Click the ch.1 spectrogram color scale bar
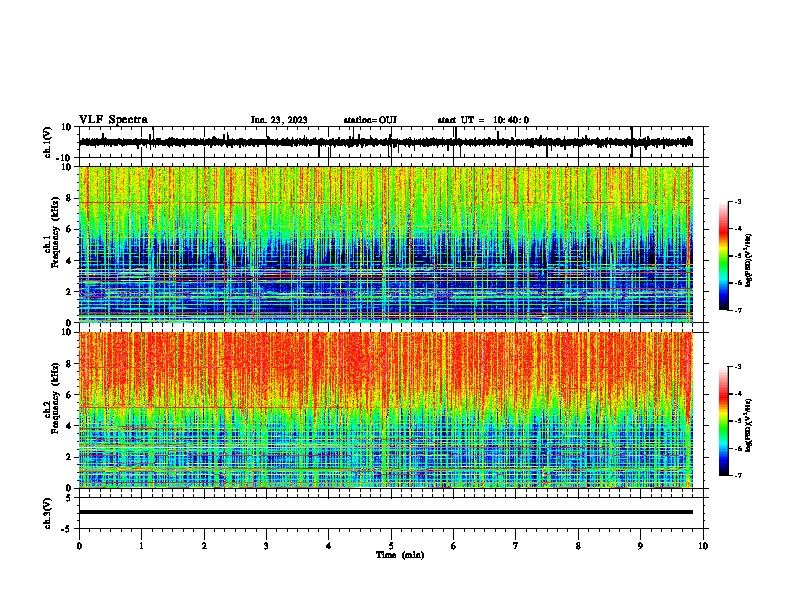Screen dimensions: 792x612 click(724, 256)
